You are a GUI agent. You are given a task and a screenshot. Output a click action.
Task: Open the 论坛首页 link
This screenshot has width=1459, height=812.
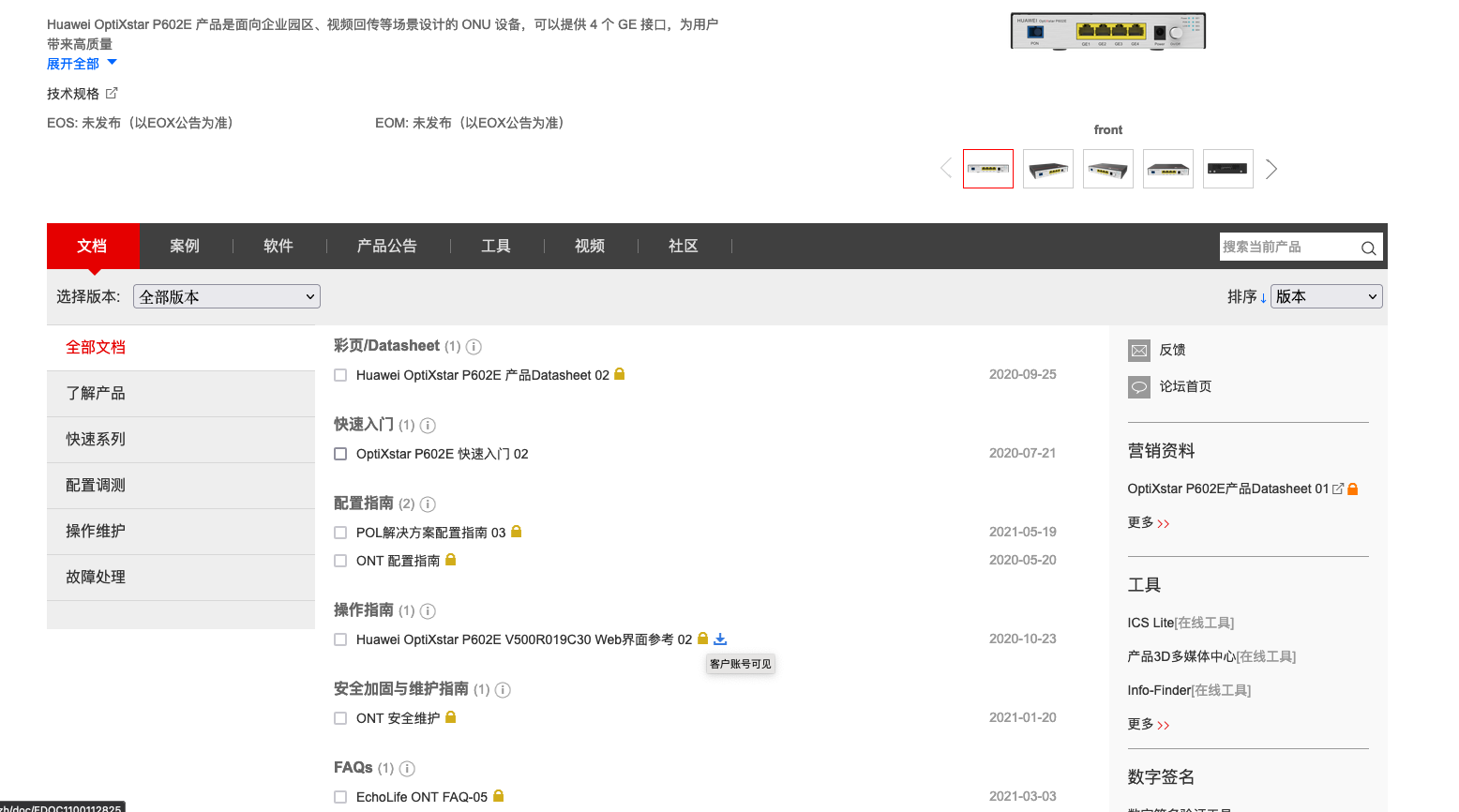[x=1185, y=386]
